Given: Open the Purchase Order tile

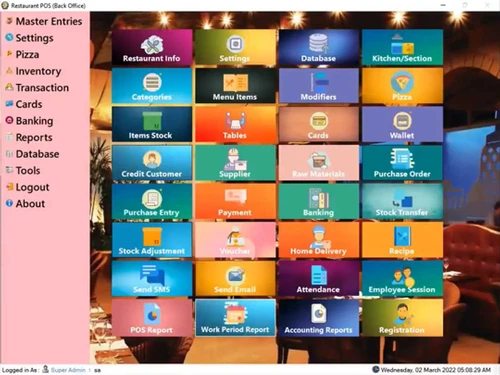Looking at the screenshot, I should [x=402, y=163].
